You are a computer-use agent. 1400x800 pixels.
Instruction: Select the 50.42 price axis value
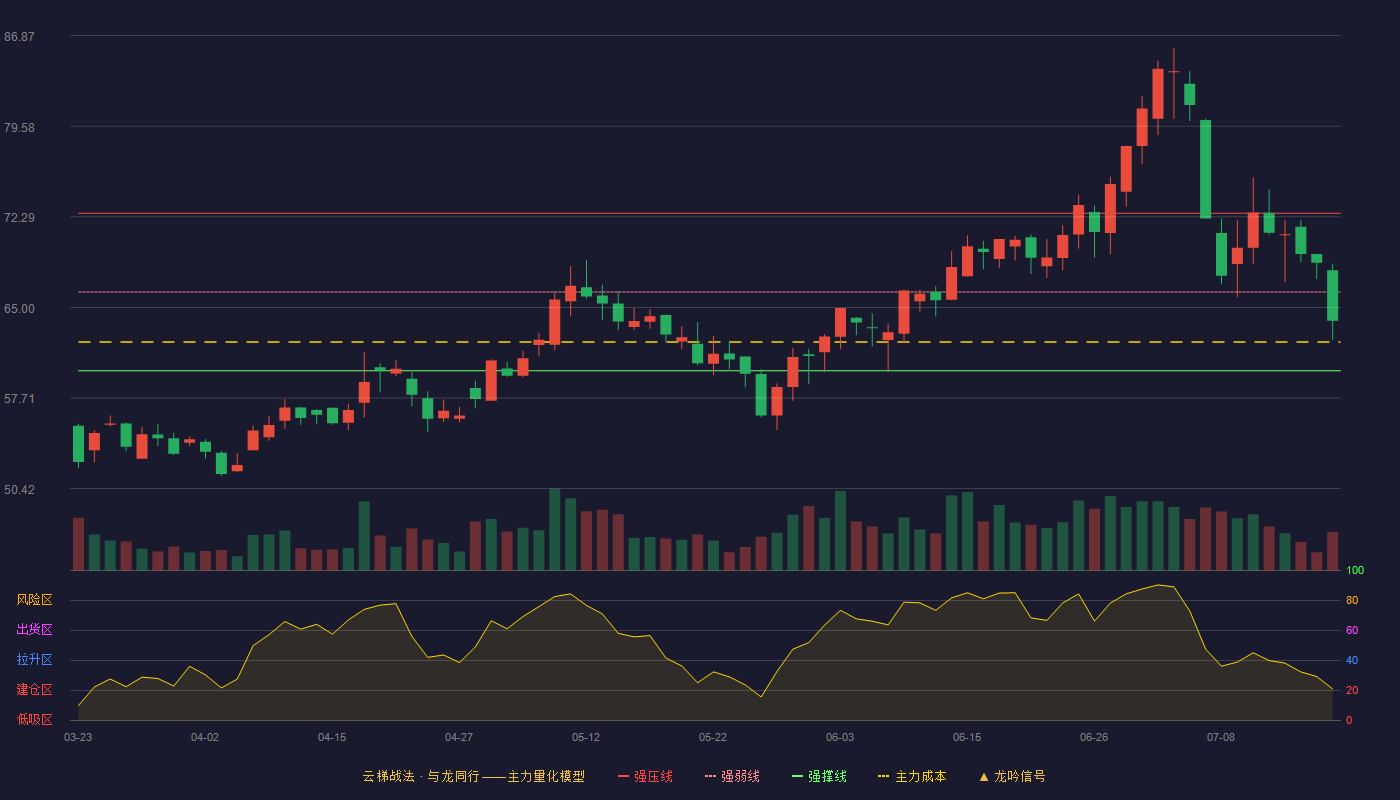click(x=19, y=490)
